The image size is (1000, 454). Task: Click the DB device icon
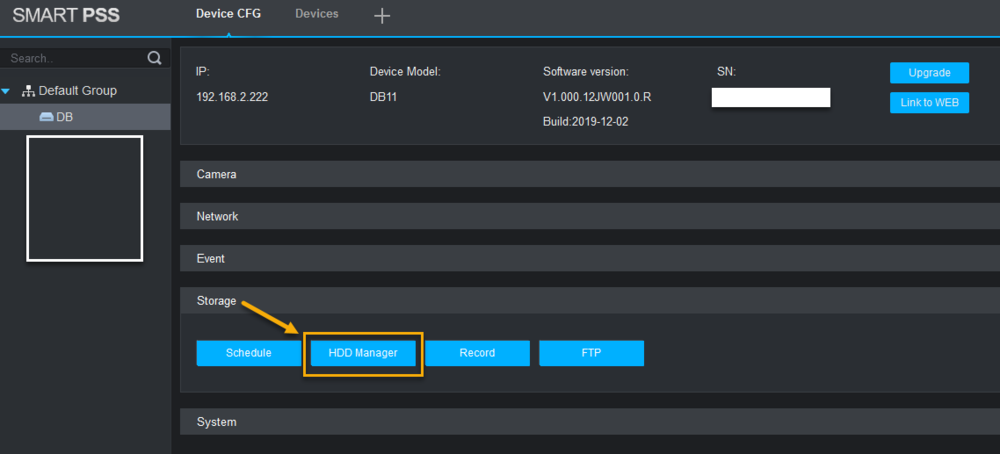point(46,117)
